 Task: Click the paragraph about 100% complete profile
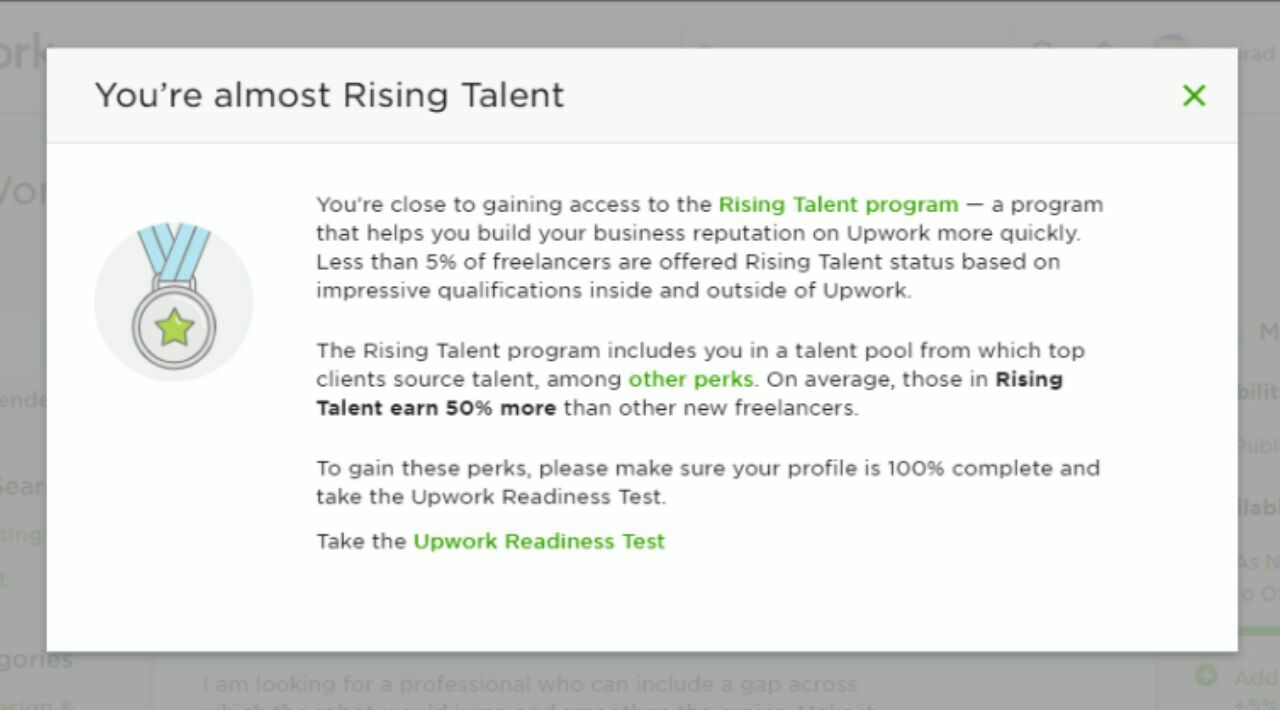coord(708,482)
